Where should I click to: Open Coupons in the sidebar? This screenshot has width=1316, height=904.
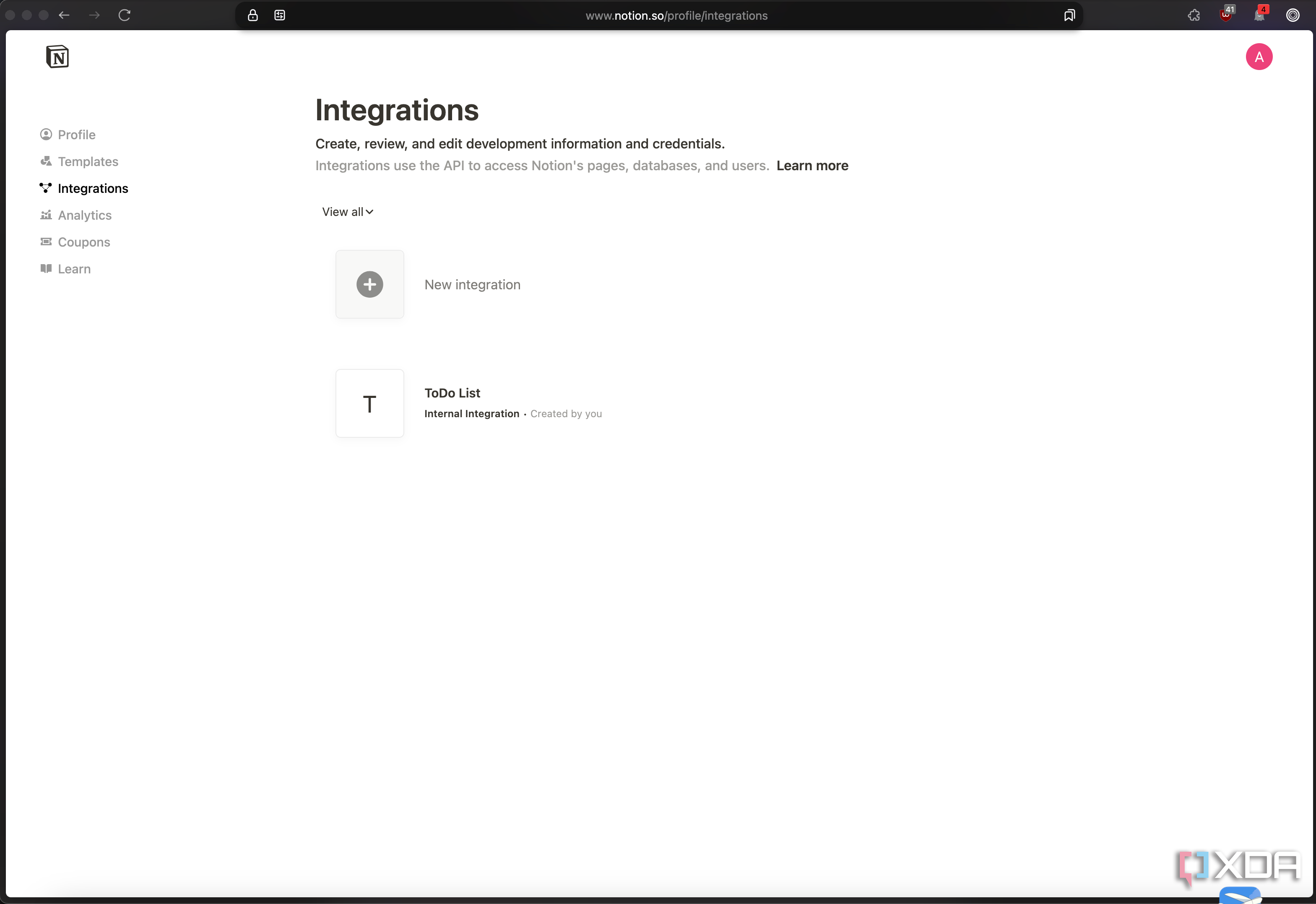(x=75, y=242)
